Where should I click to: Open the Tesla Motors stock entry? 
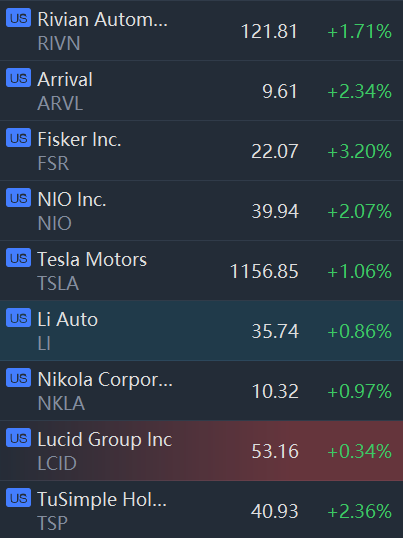92,259
